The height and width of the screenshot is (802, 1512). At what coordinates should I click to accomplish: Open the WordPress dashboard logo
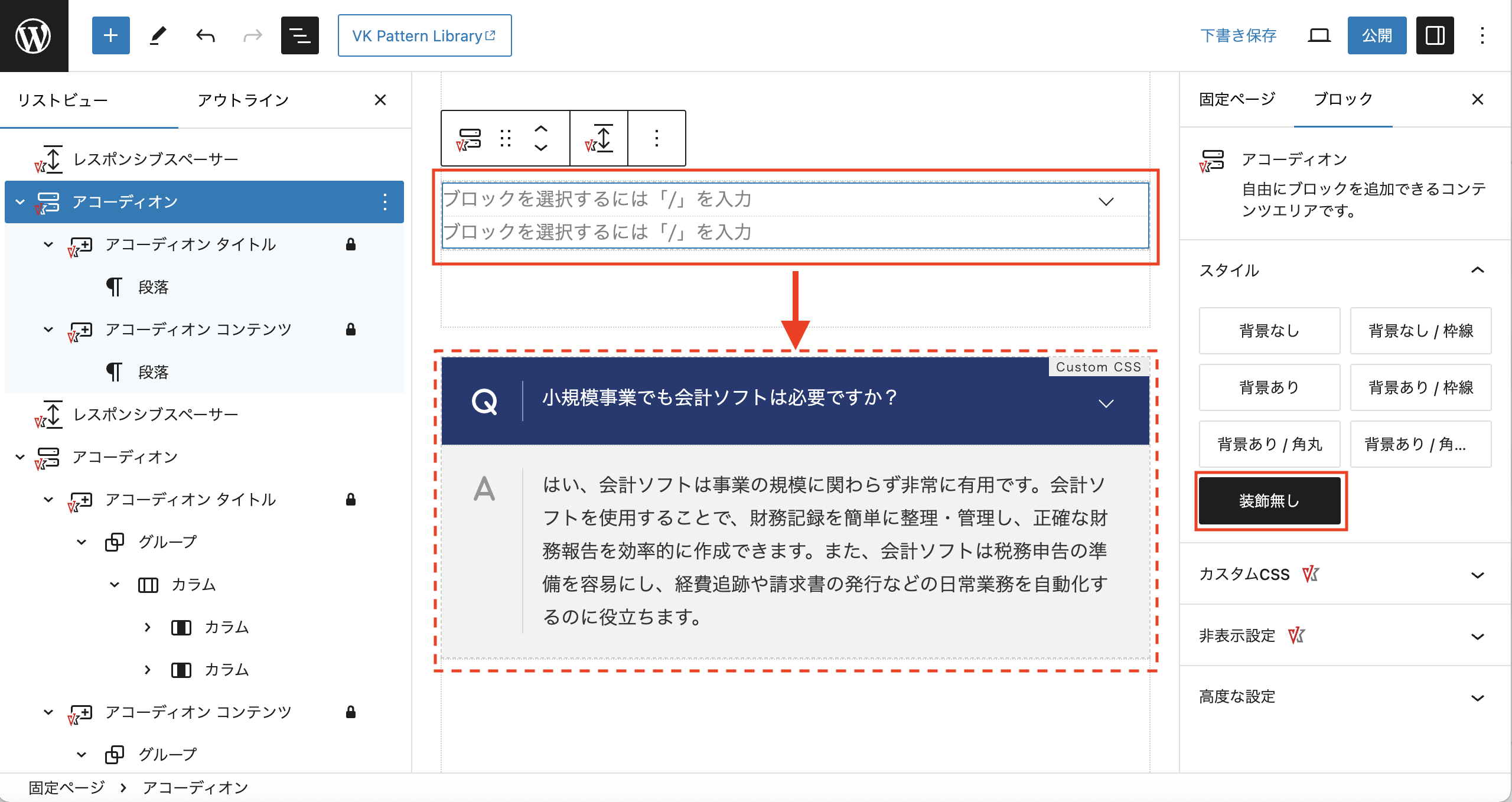(34, 35)
